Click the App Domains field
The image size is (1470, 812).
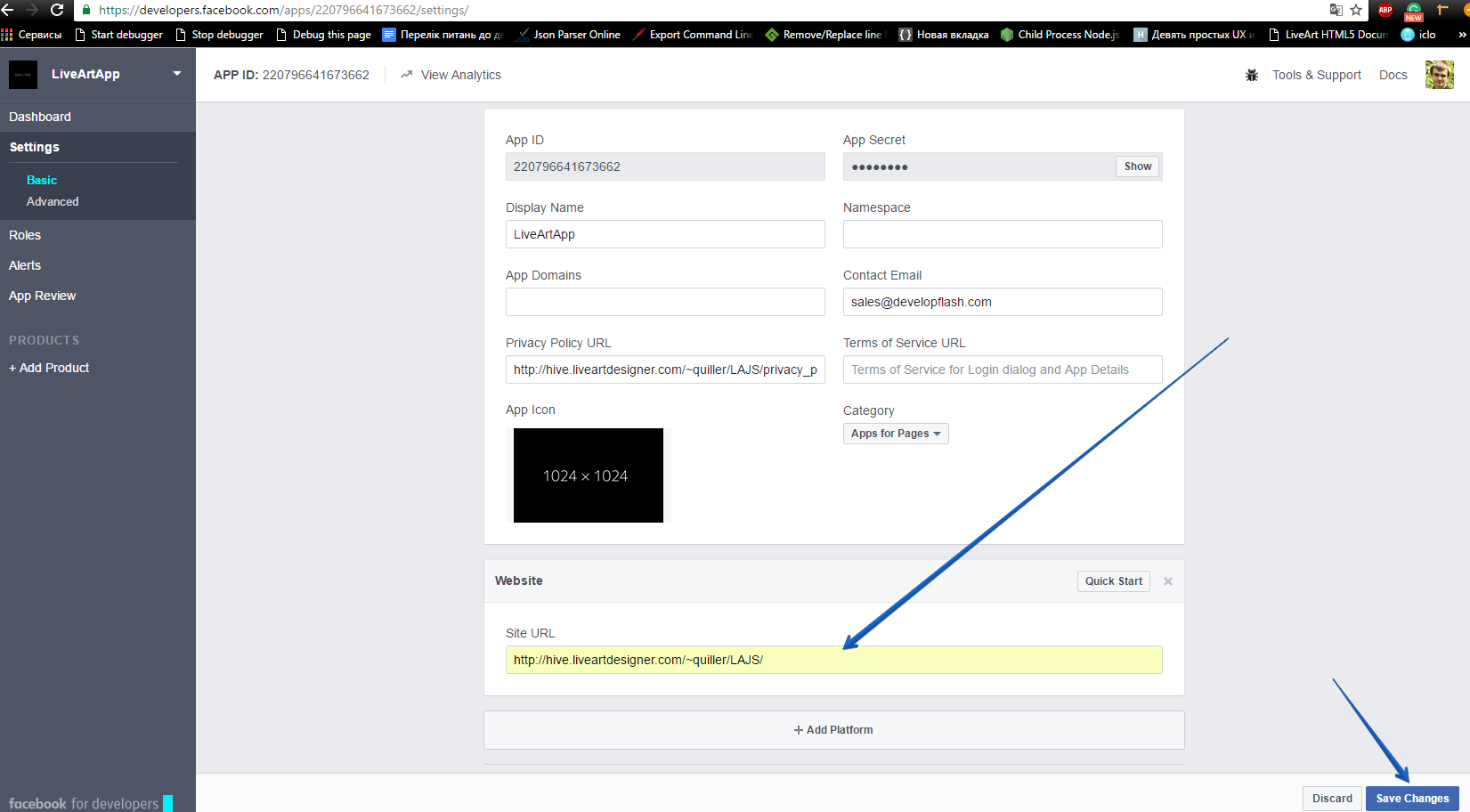(665, 302)
